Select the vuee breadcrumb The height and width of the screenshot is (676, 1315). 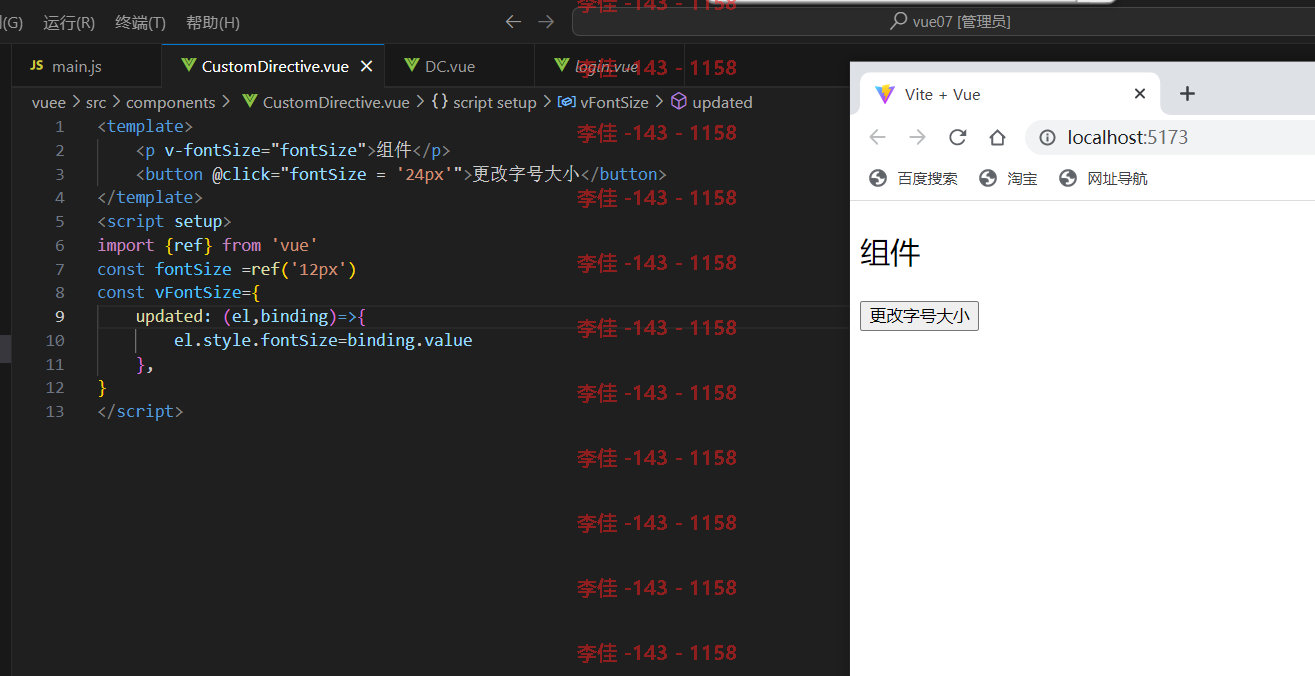click(48, 102)
